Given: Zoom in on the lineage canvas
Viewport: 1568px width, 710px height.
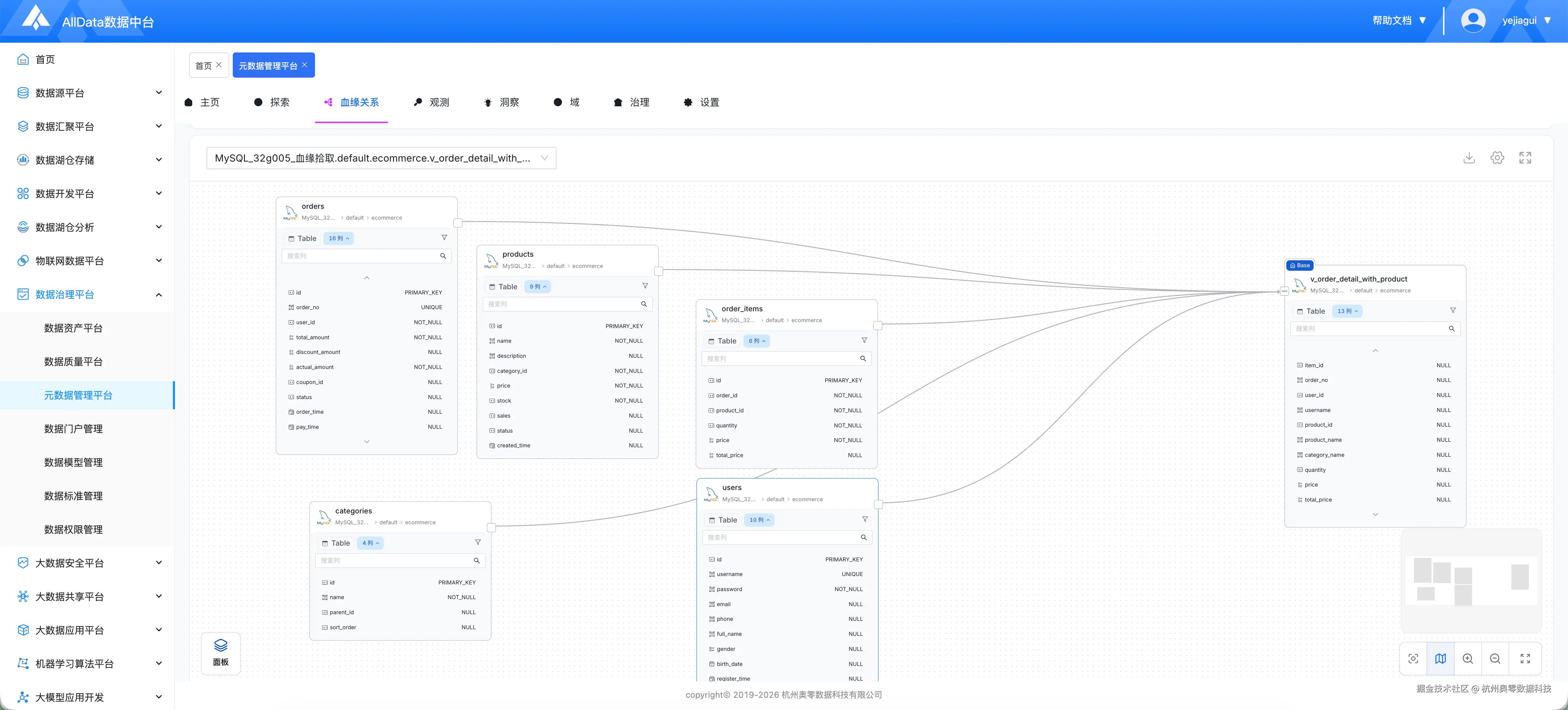Looking at the screenshot, I should pyautogui.click(x=1468, y=658).
